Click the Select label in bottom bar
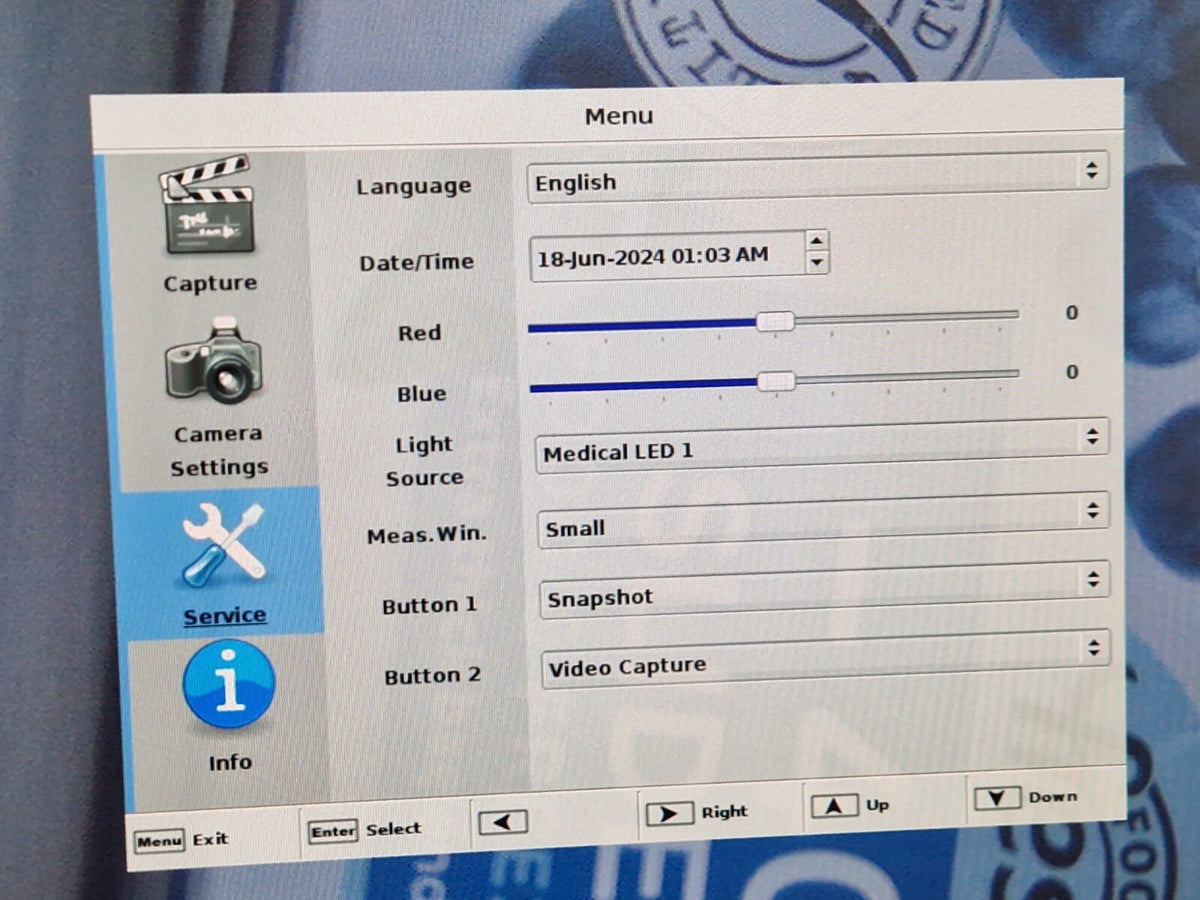 pos(393,829)
